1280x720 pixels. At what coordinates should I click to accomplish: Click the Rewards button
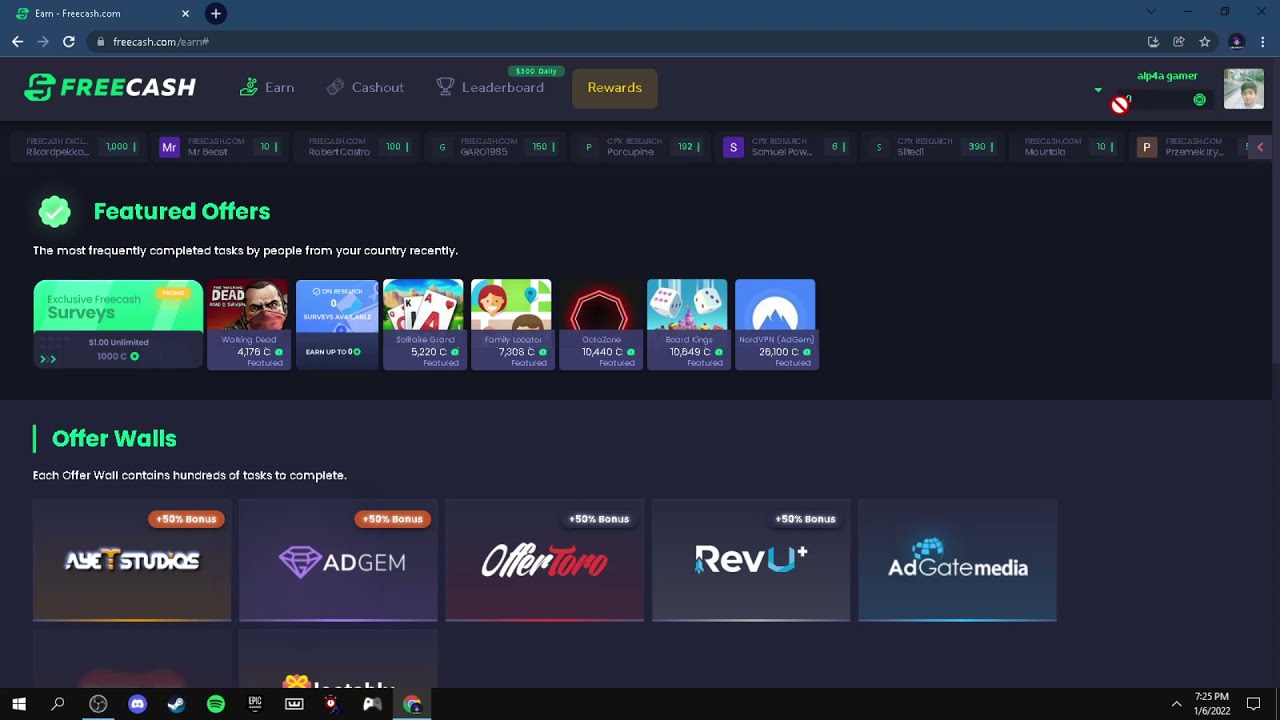[615, 88]
